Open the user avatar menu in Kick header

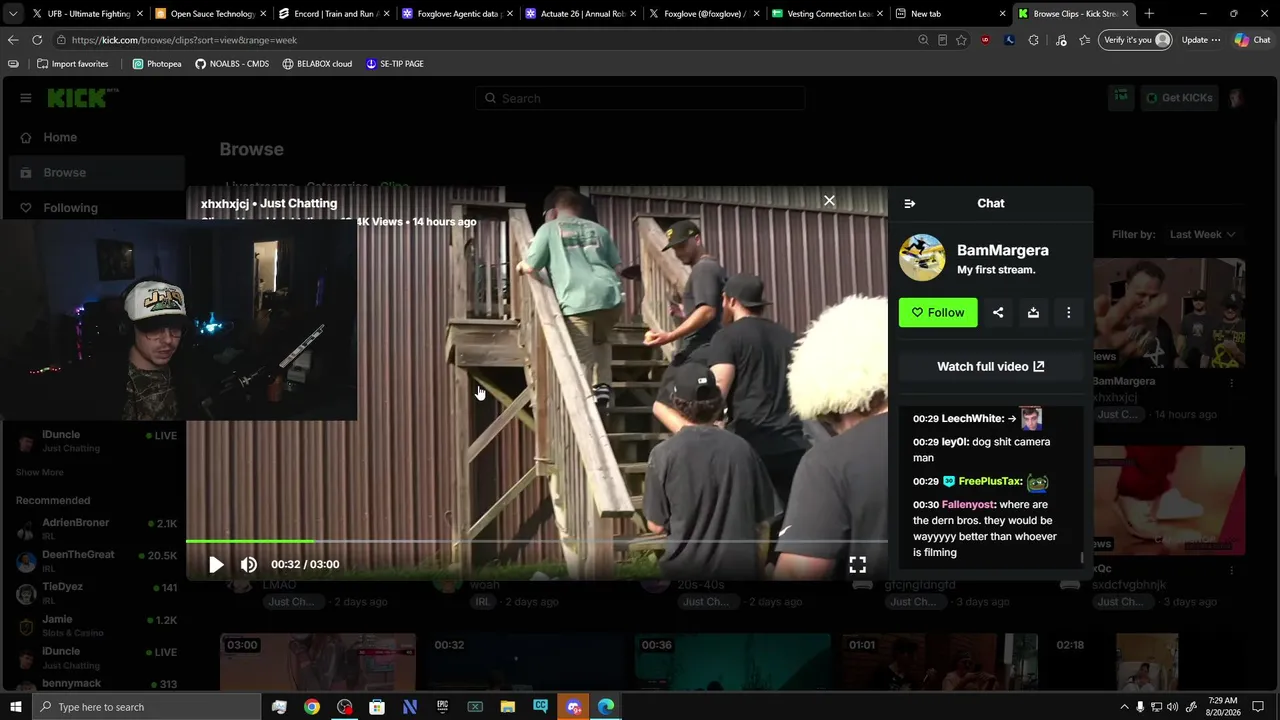point(1236,98)
